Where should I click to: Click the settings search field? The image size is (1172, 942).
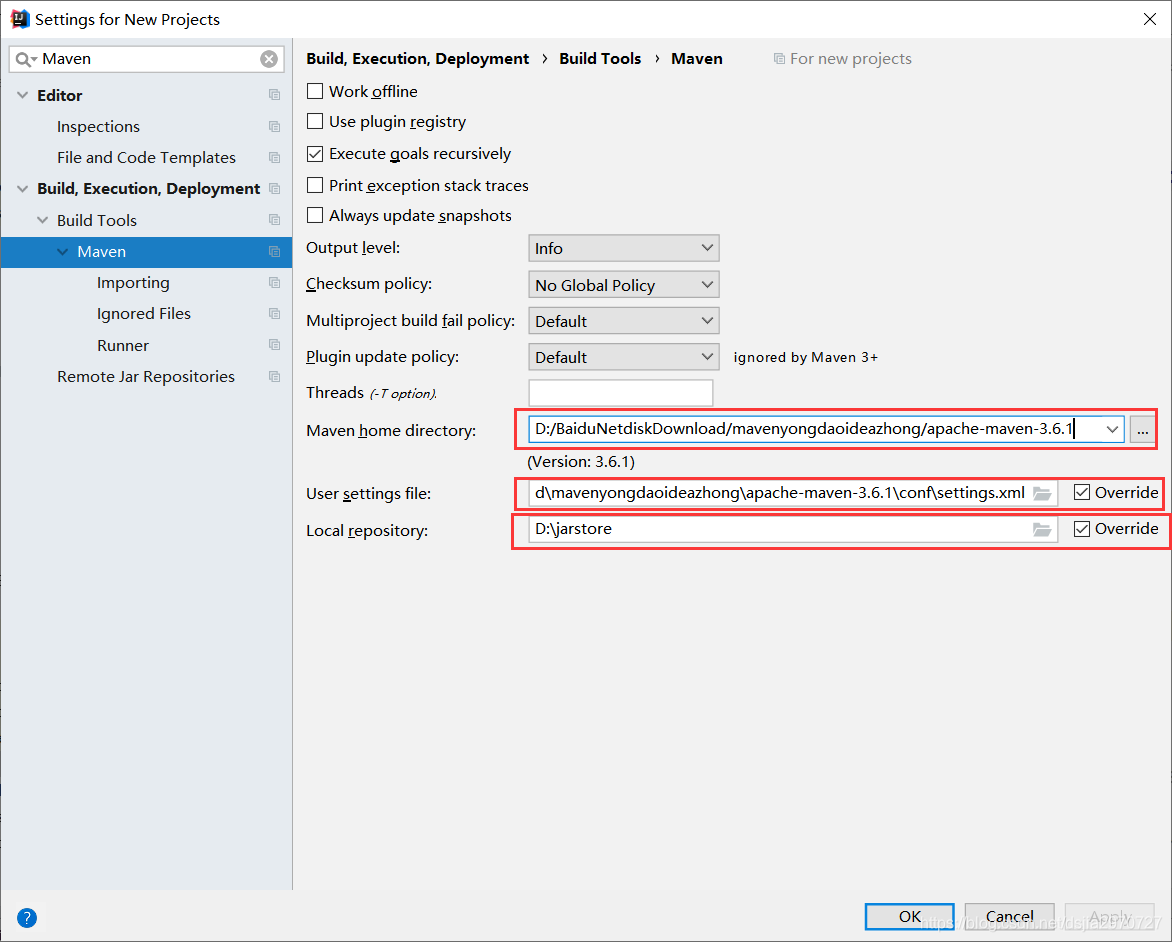pyautogui.click(x=146, y=59)
